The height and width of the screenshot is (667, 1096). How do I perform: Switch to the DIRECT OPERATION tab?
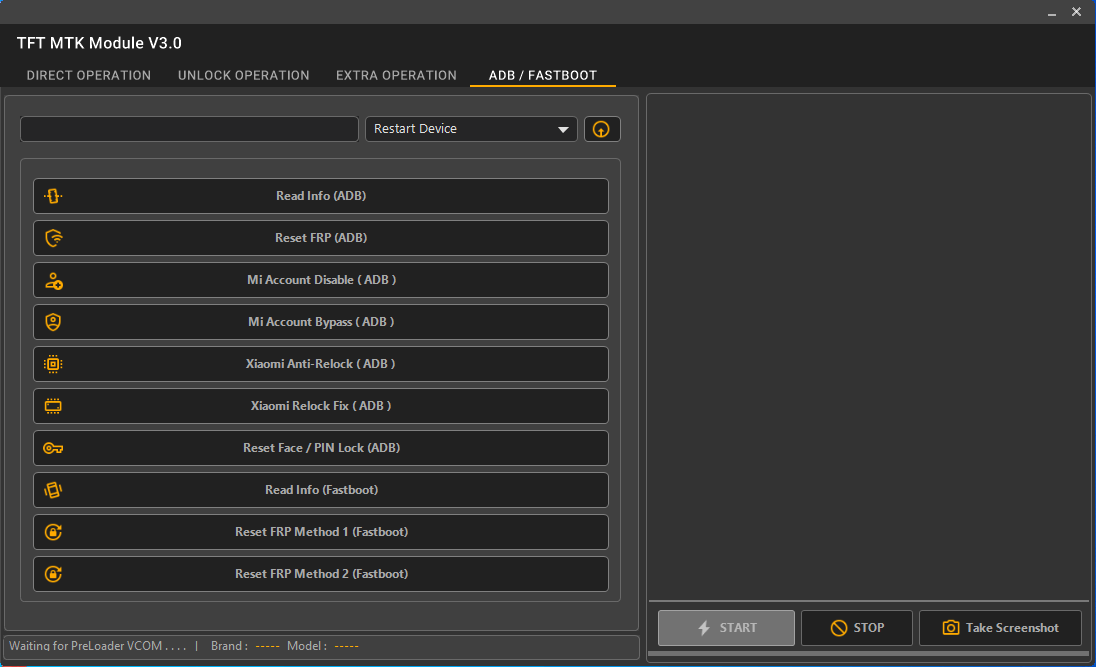88,75
